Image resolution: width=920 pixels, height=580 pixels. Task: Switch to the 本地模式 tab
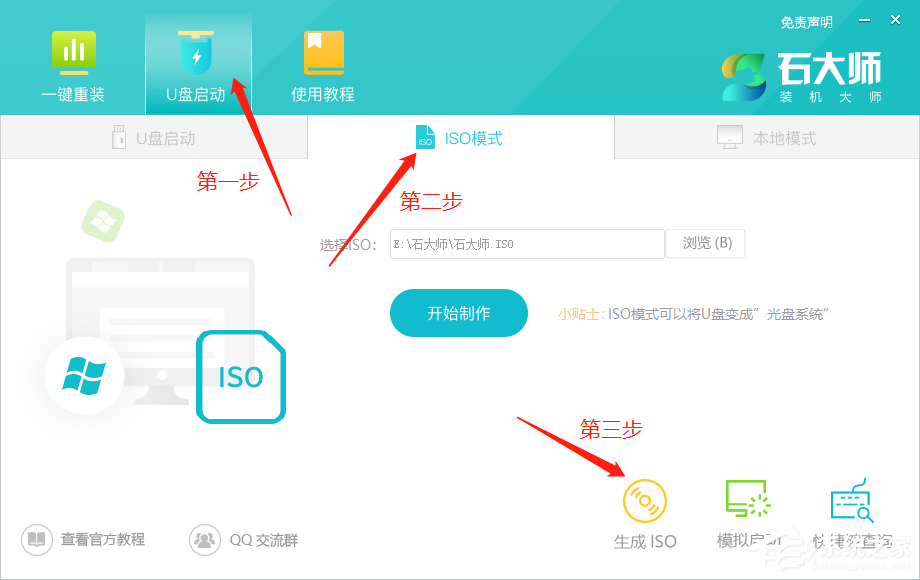pos(767,138)
